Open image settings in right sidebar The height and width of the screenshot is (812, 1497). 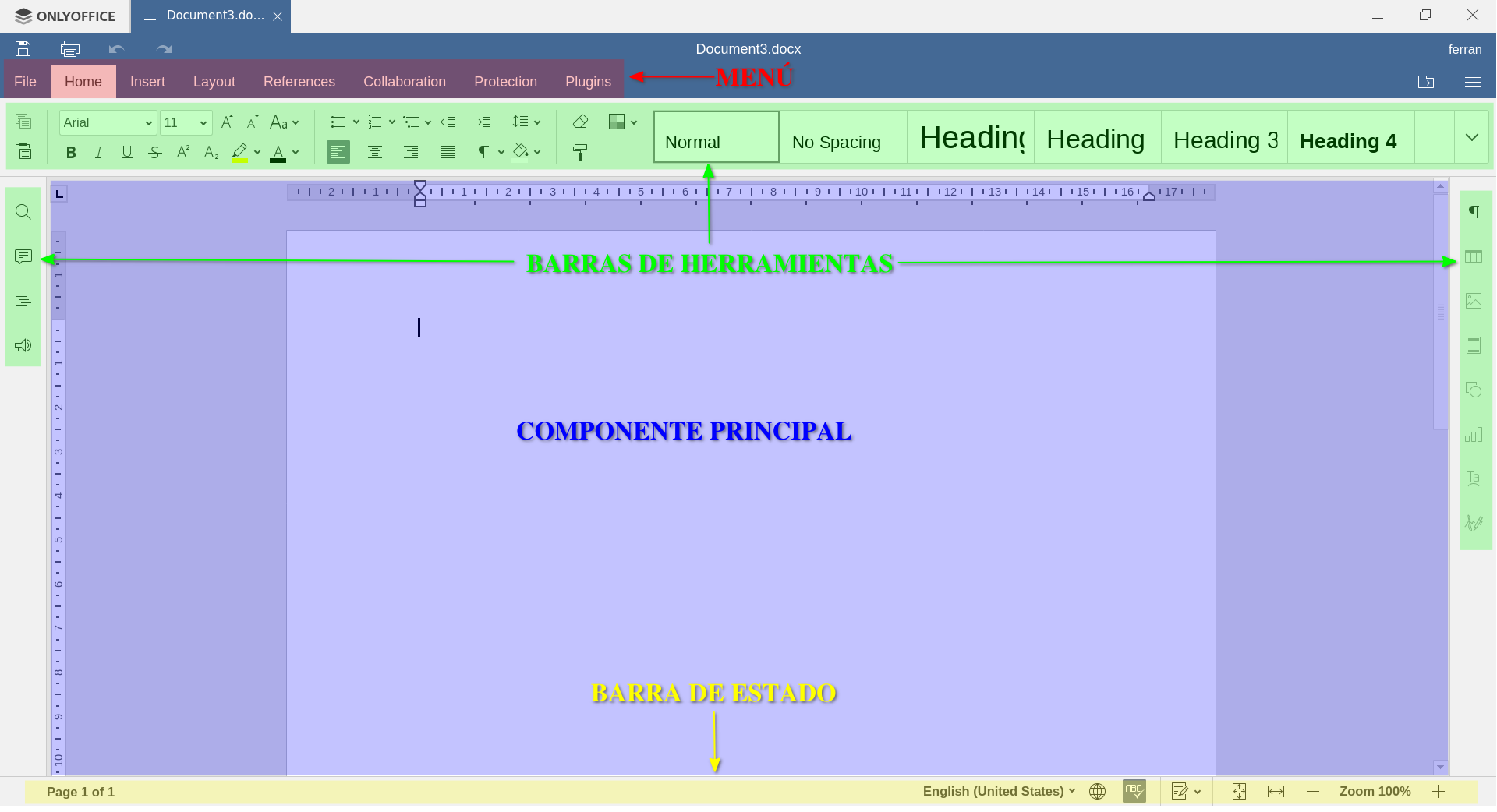tap(1474, 301)
